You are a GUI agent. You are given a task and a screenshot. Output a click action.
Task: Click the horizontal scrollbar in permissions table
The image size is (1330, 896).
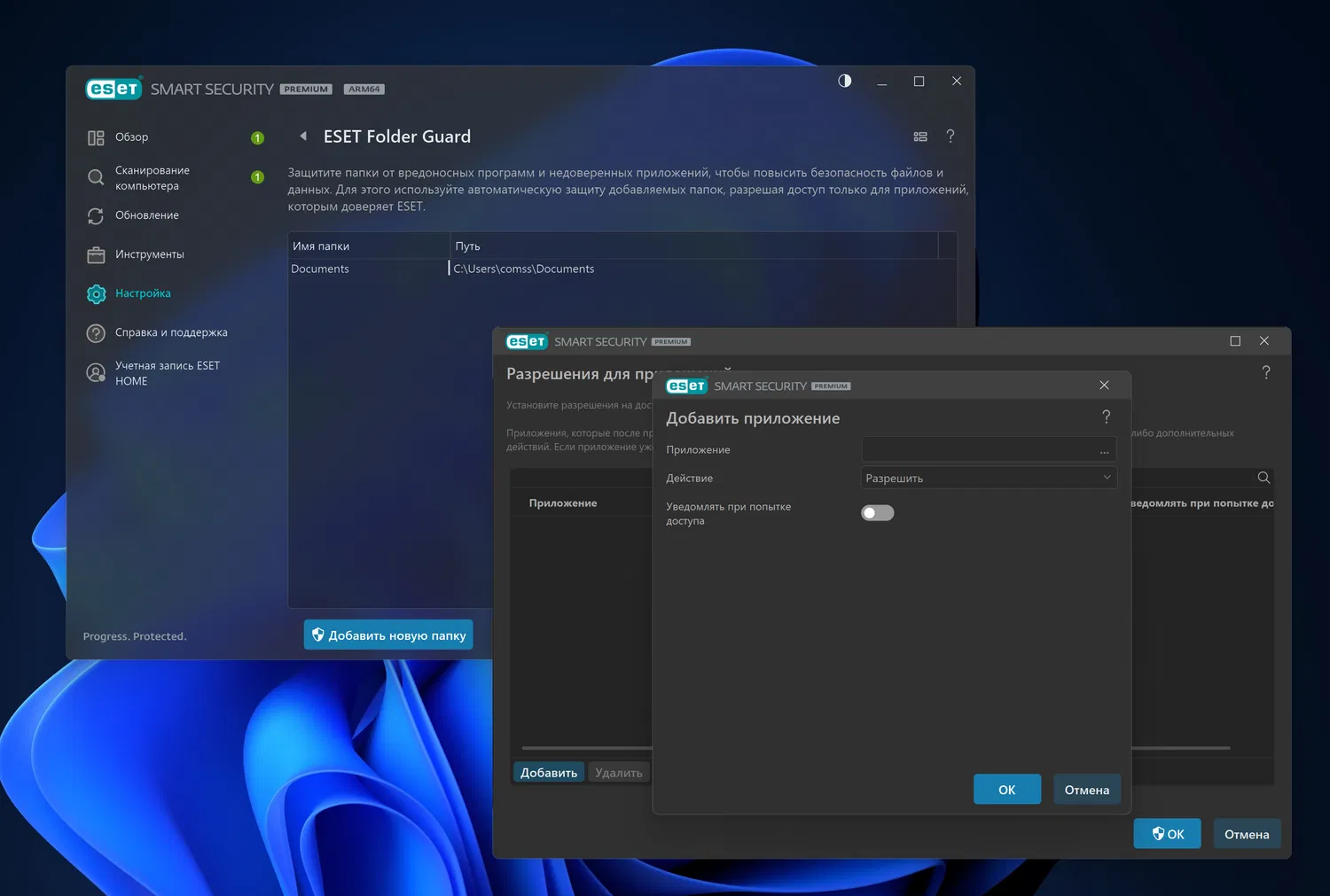[876, 748]
